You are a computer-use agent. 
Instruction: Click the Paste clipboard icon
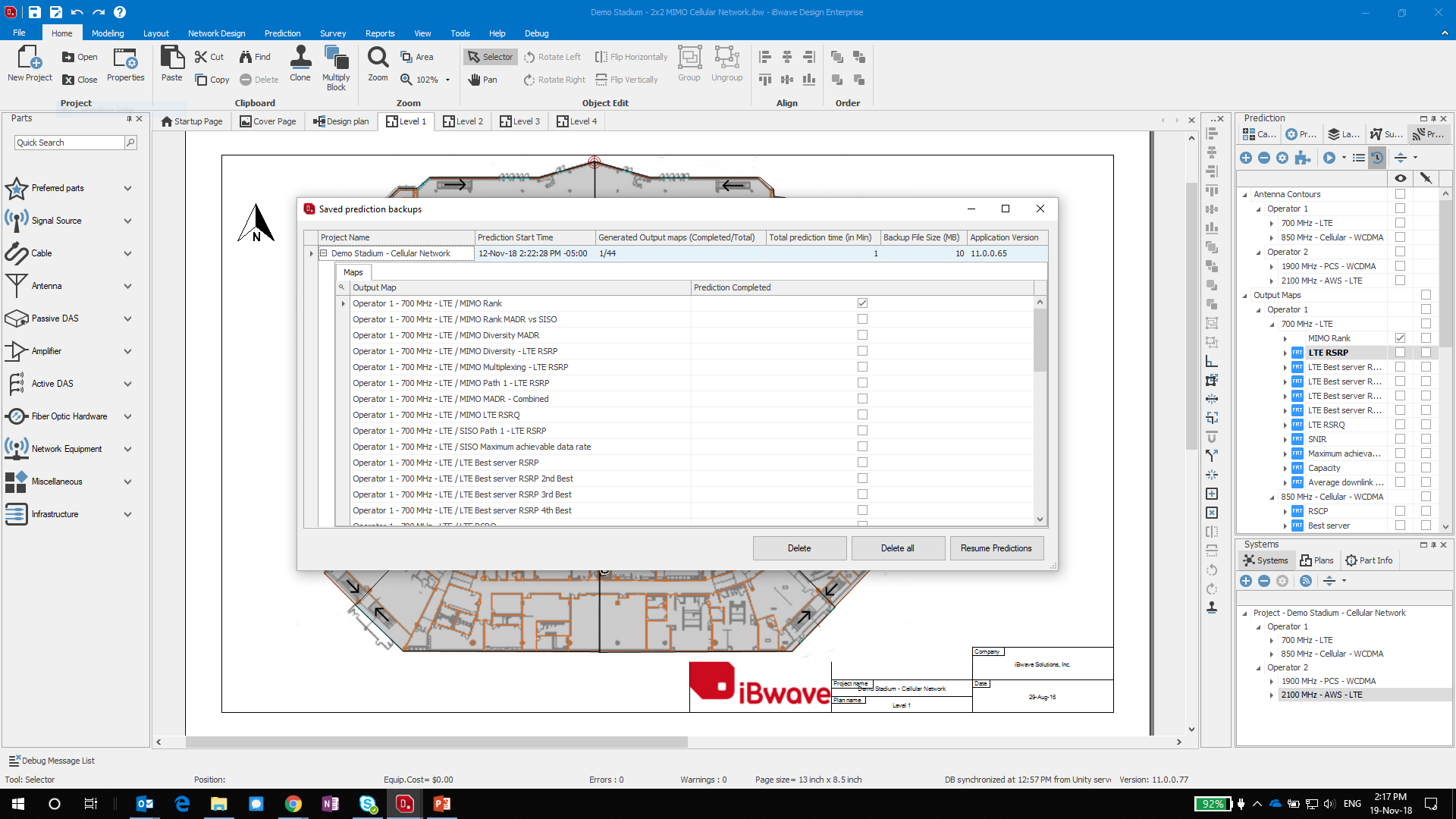click(x=172, y=64)
